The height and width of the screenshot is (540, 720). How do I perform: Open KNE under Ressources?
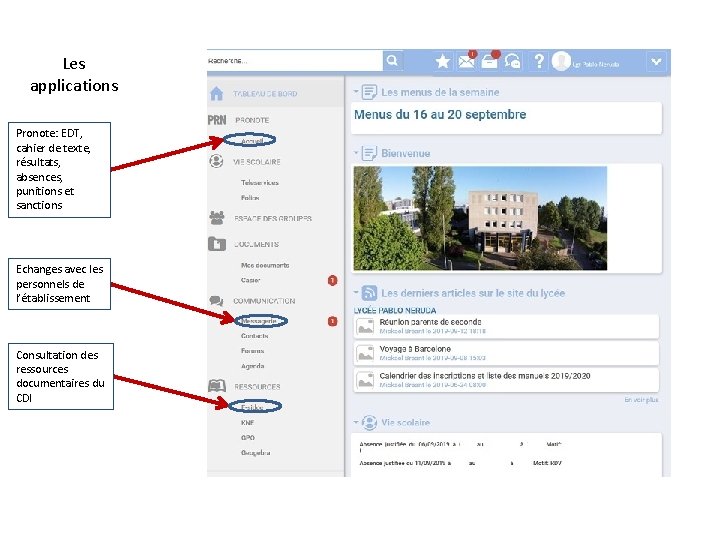[x=248, y=422]
